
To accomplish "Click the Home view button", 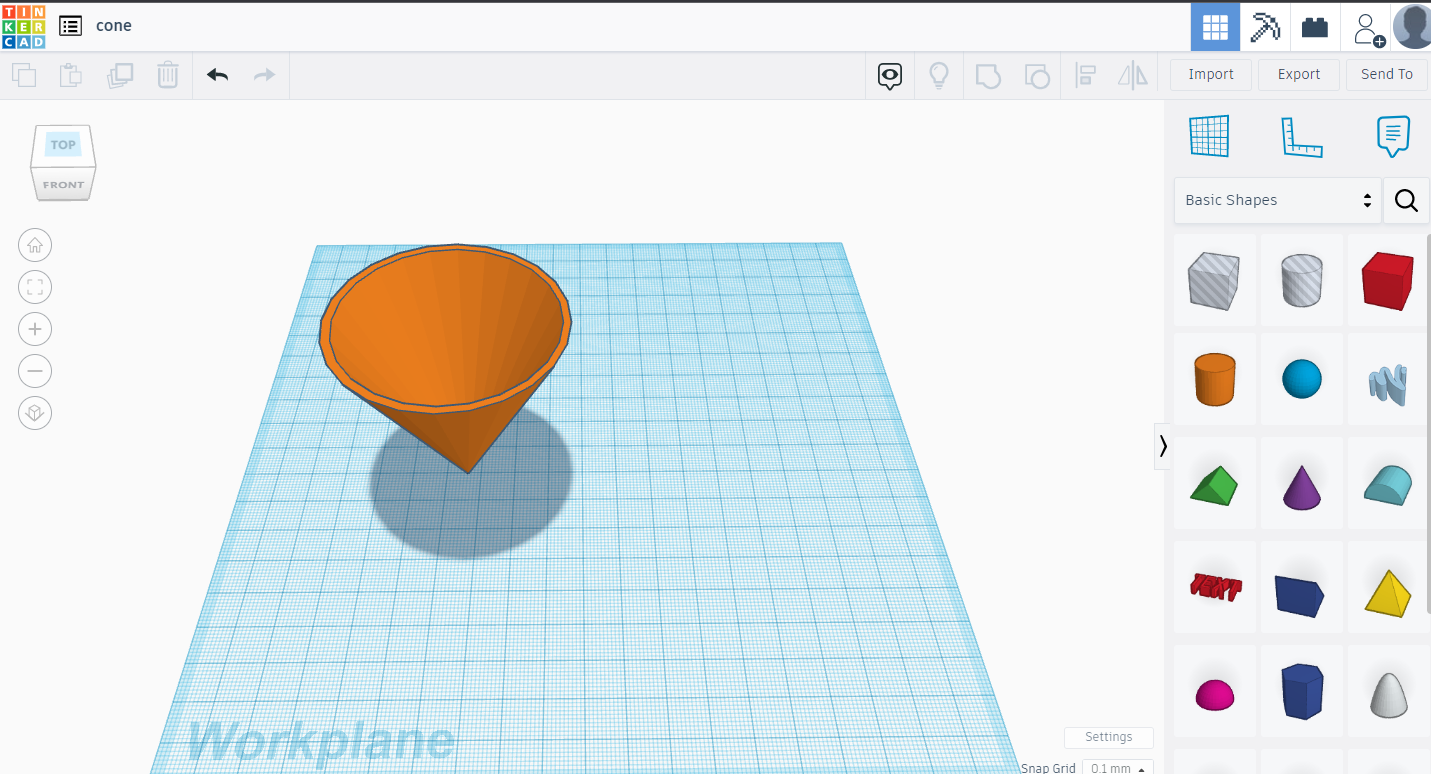I will pyautogui.click(x=35, y=245).
